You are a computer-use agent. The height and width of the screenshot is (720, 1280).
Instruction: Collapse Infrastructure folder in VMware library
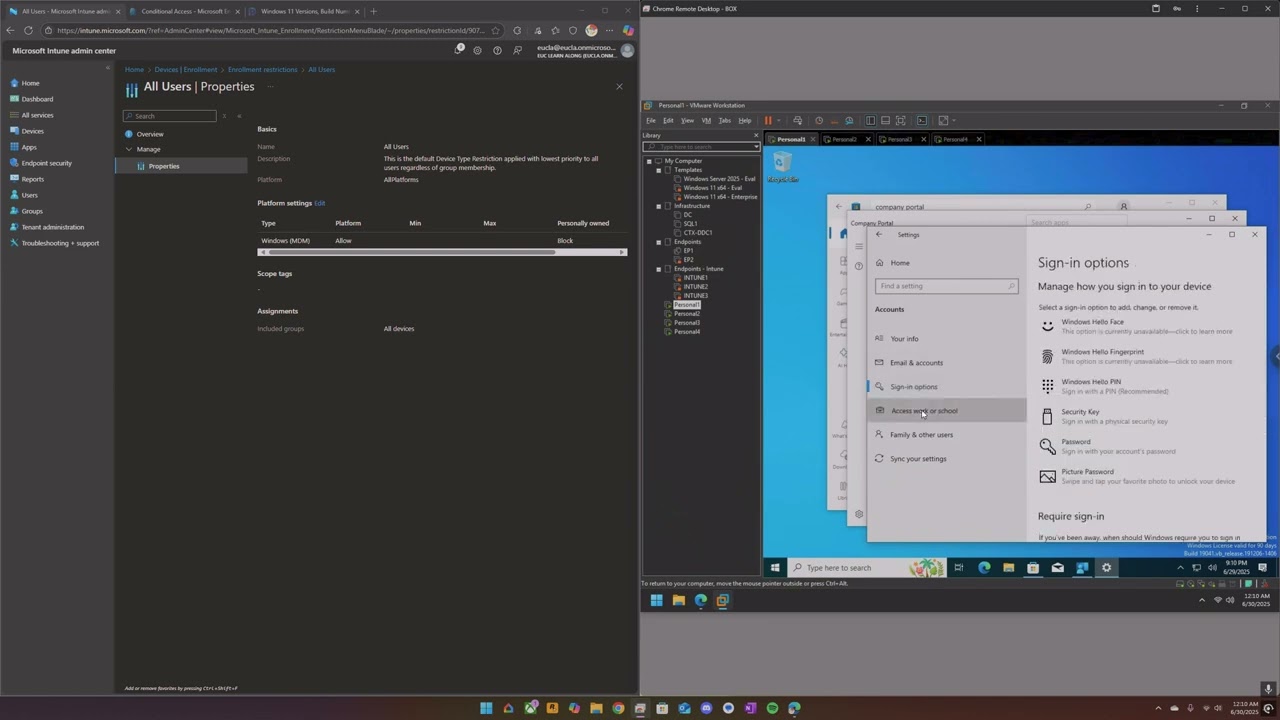click(658, 206)
